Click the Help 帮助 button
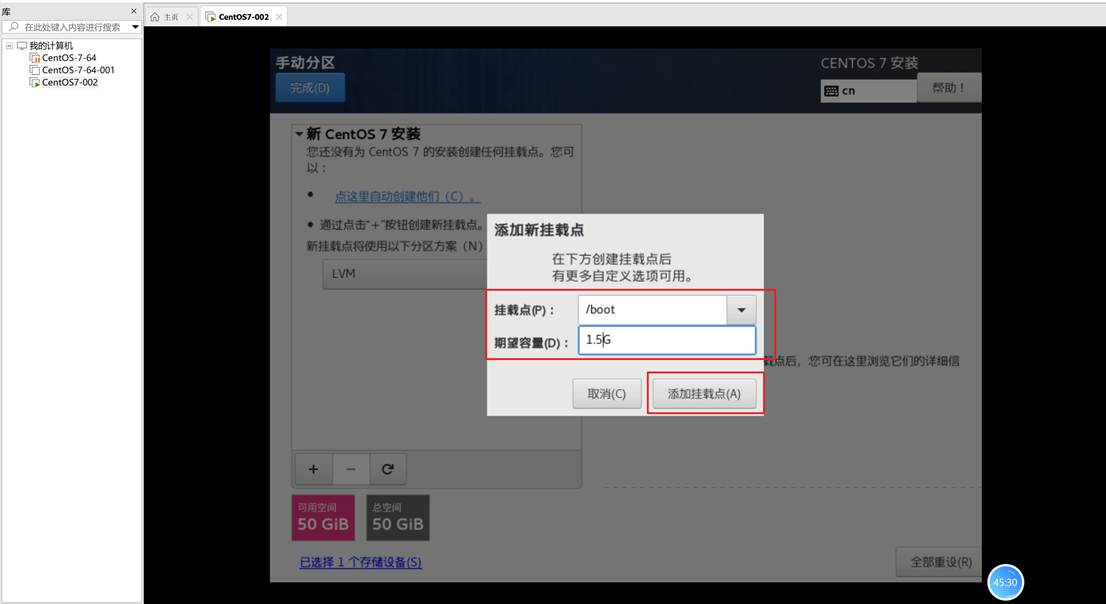The height and width of the screenshot is (604, 1106). (949, 87)
